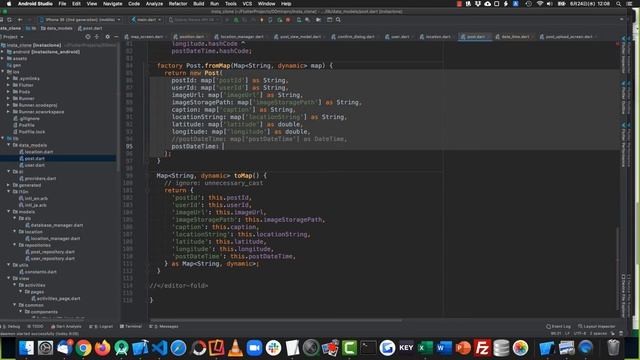Viewport: 640px width, 360px height.
Task: Select user.dart under data_models
Action: point(34,165)
